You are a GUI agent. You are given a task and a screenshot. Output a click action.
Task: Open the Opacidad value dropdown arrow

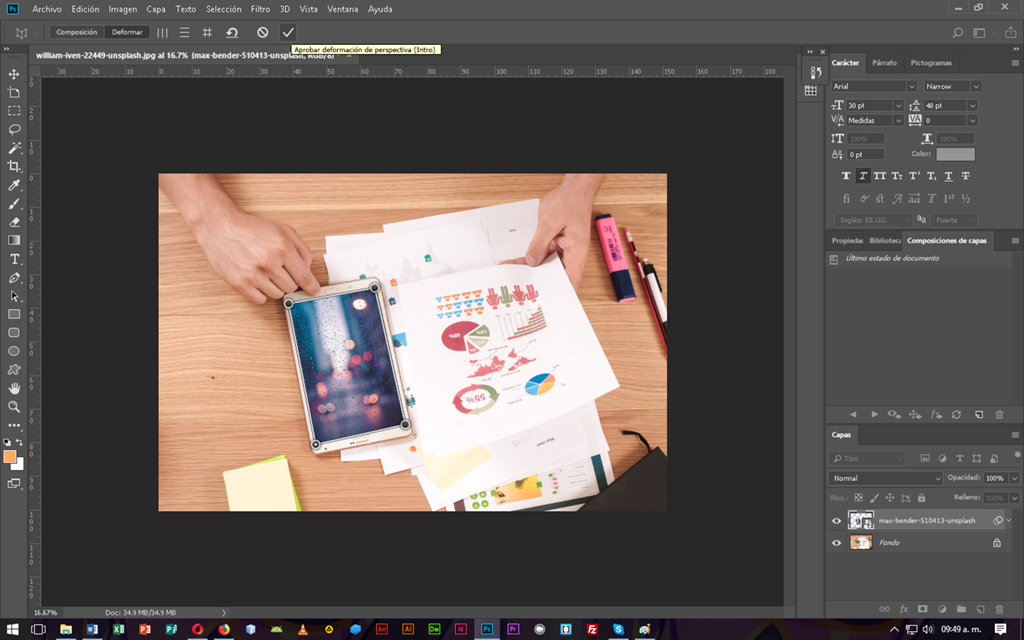[1014, 478]
